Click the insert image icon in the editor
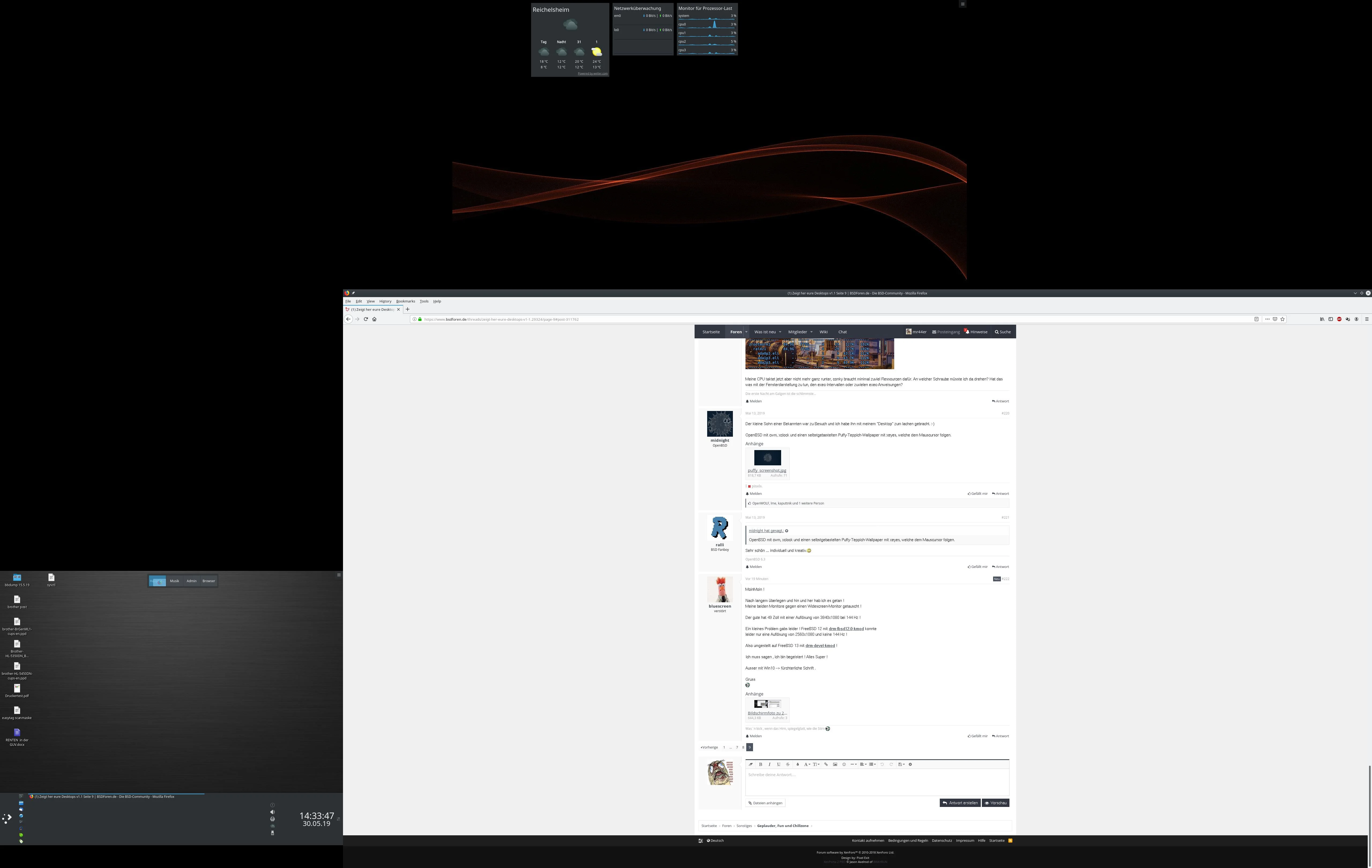Image resolution: width=1372 pixels, height=868 pixels. click(x=835, y=764)
